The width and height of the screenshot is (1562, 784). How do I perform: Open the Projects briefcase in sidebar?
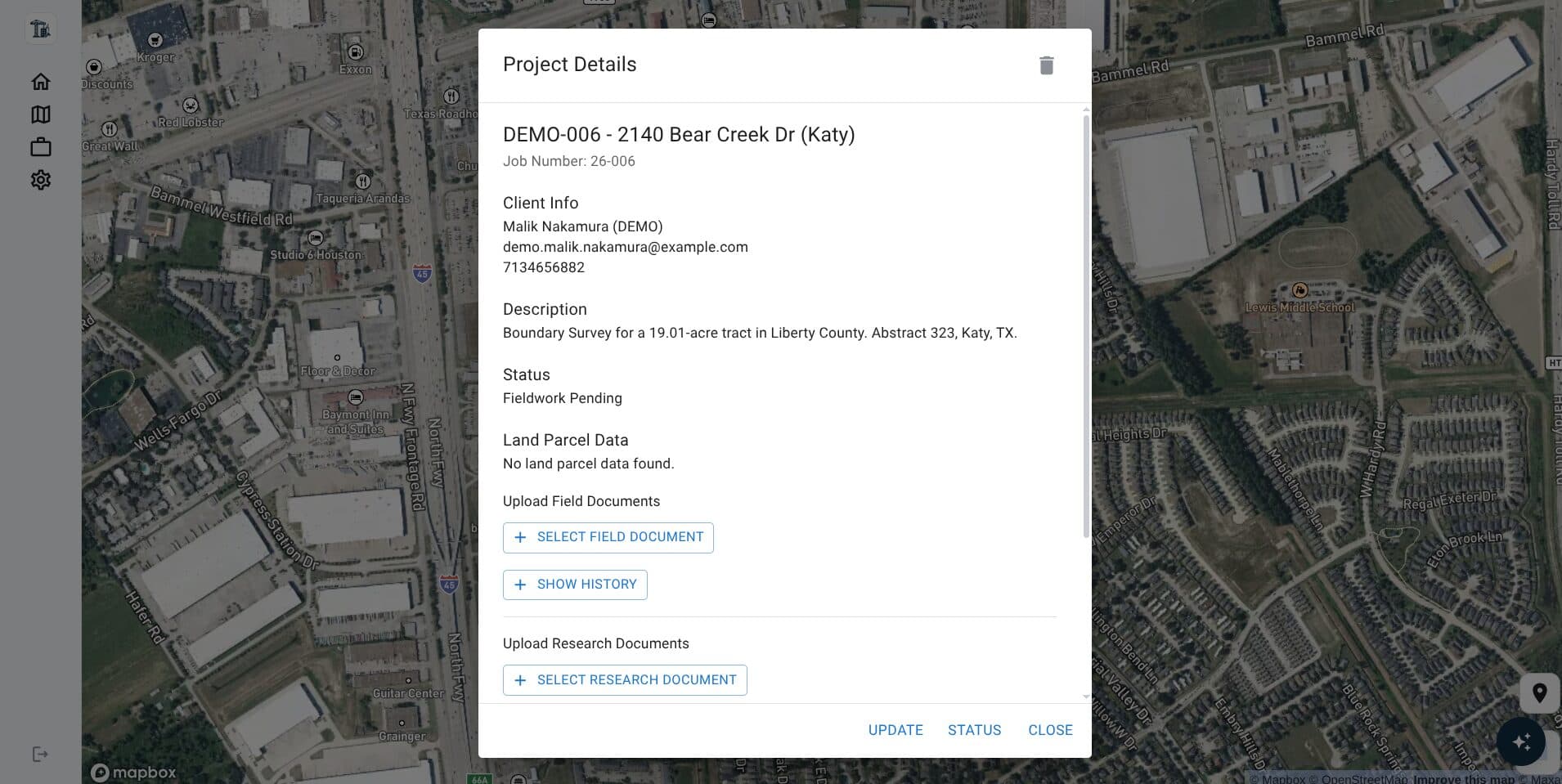(40, 147)
